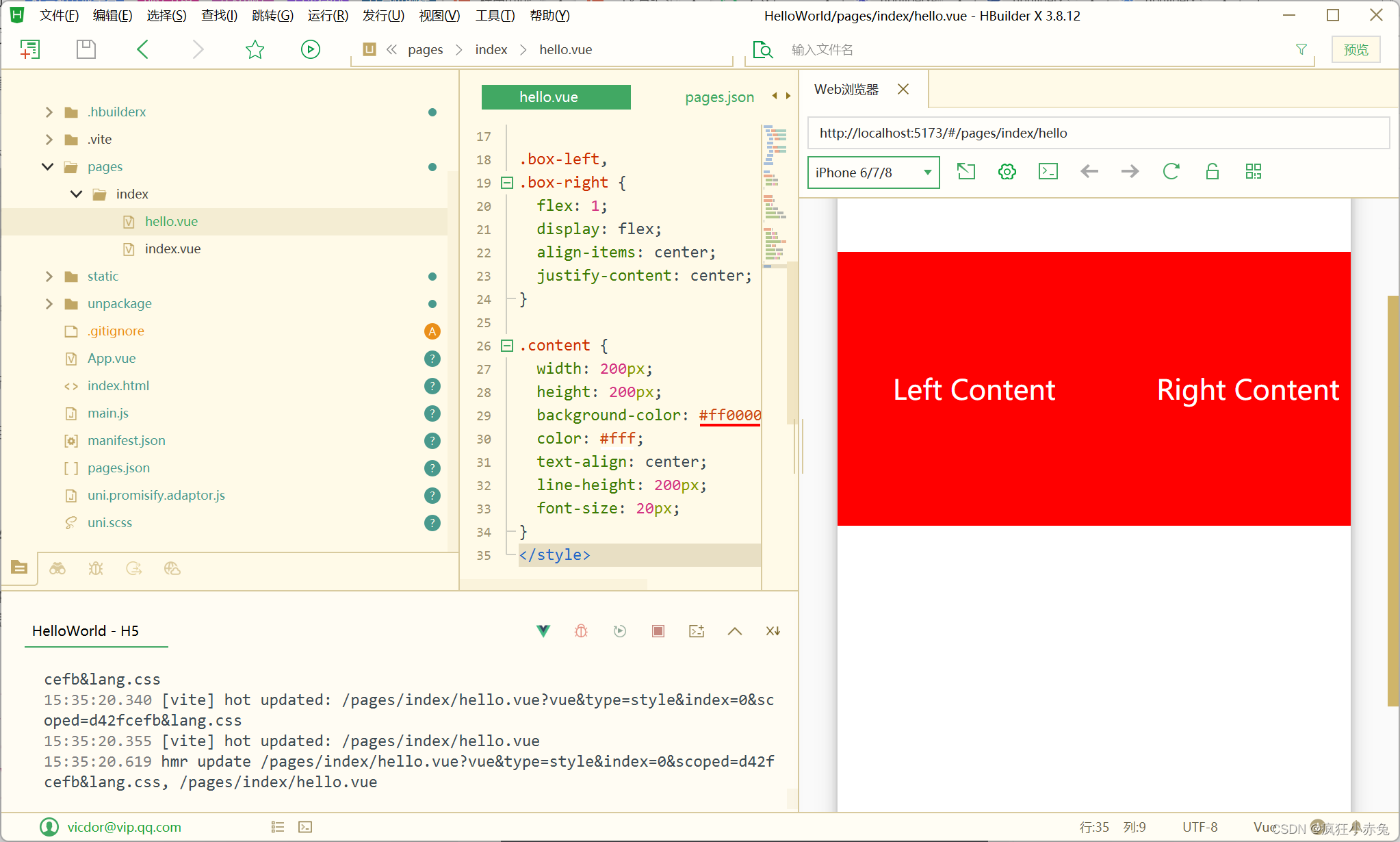1400x842 pixels.
Task: Click the status bar outline list icon
Action: (x=277, y=827)
